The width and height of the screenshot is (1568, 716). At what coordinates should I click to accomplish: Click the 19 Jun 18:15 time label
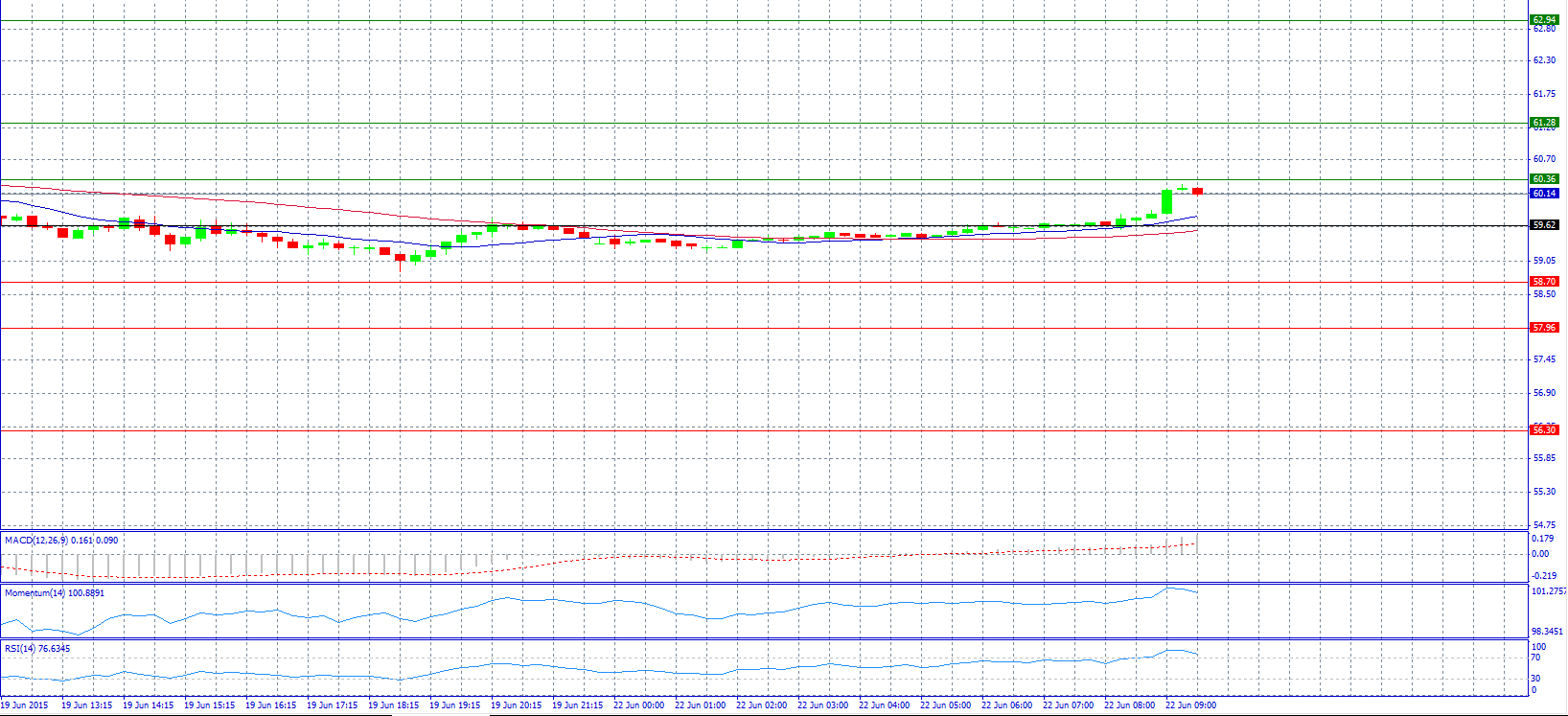pyautogui.click(x=393, y=705)
